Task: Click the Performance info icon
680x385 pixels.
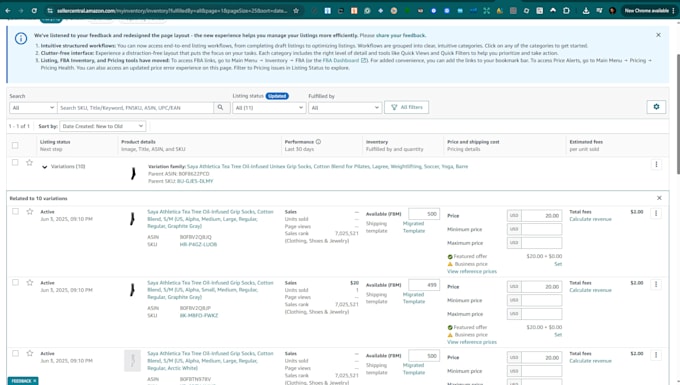Action: pyautogui.click(x=318, y=142)
